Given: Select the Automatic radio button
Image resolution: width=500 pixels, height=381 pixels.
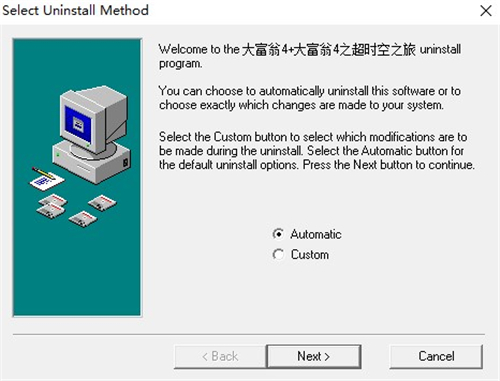Looking at the screenshot, I should click(278, 234).
